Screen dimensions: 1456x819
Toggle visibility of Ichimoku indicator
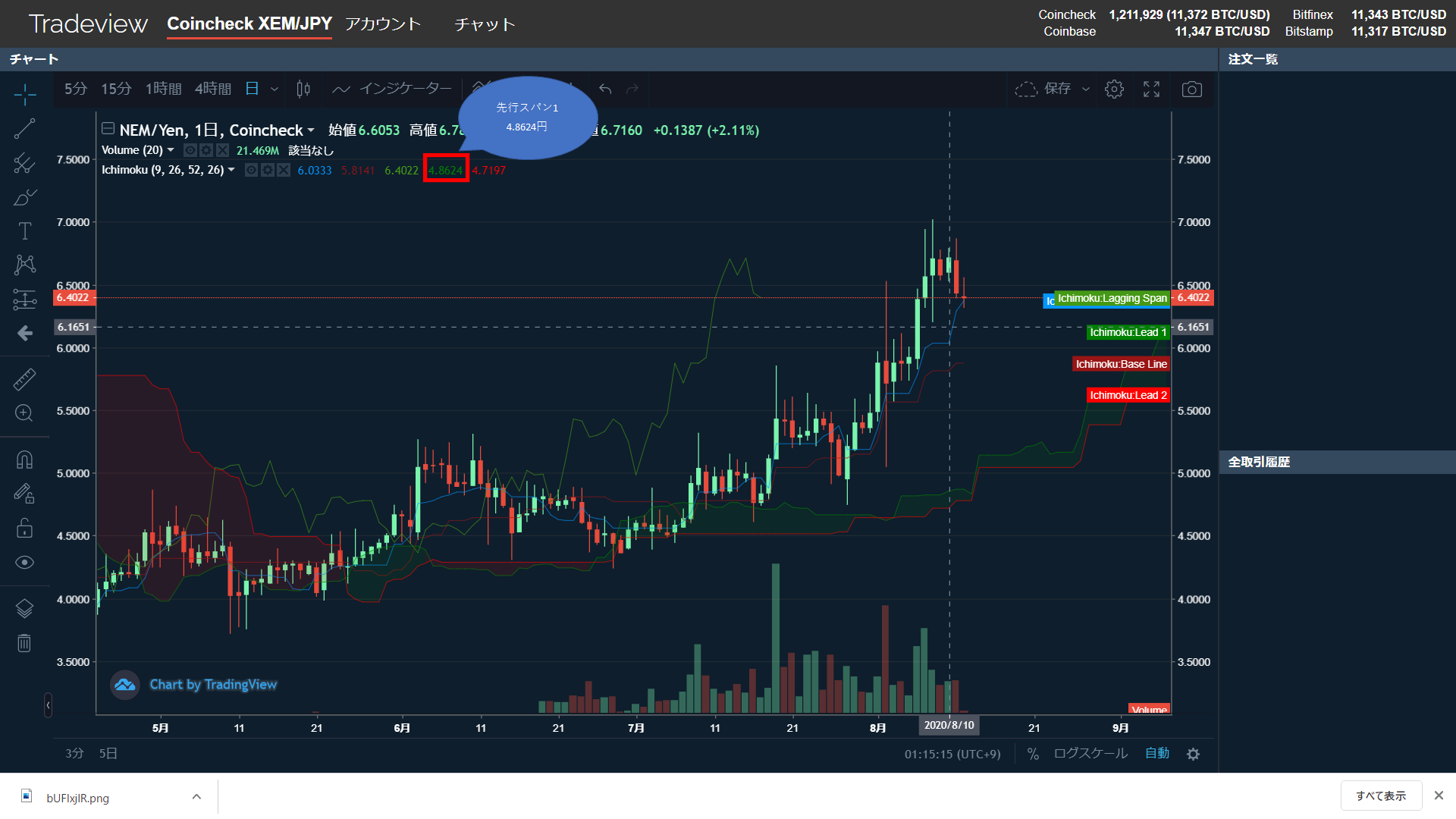click(252, 170)
